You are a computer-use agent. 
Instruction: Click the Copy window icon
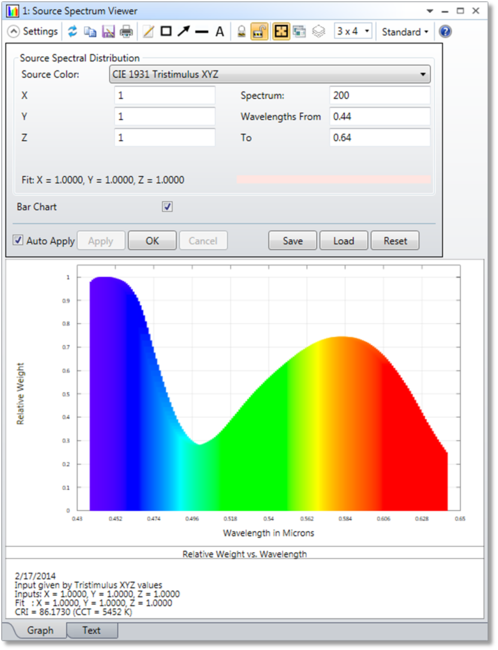coord(90,32)
